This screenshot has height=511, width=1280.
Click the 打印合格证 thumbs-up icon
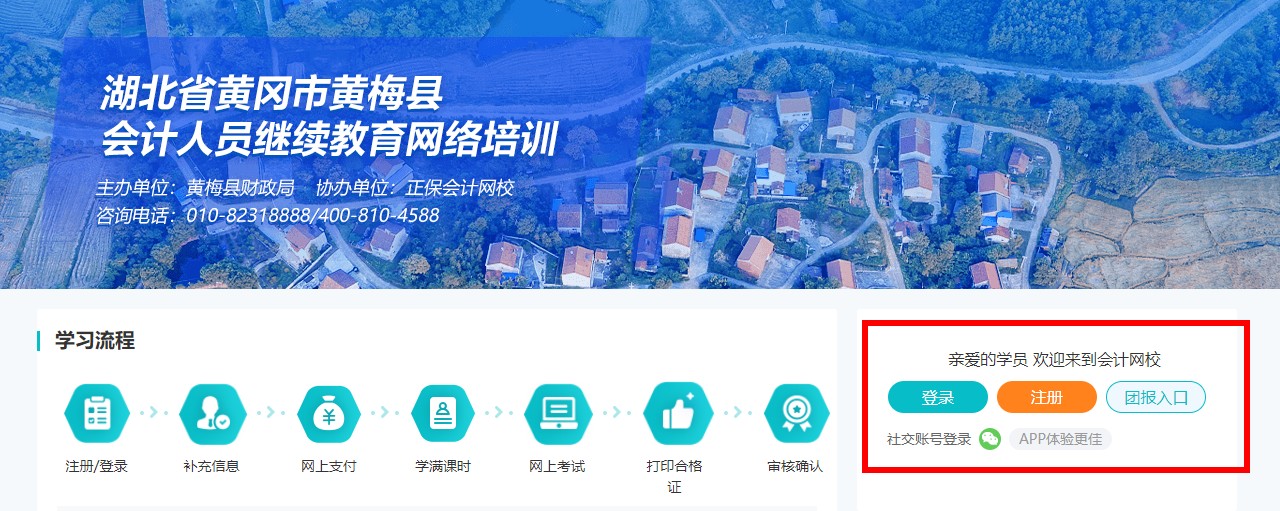[x=677, y=414]
